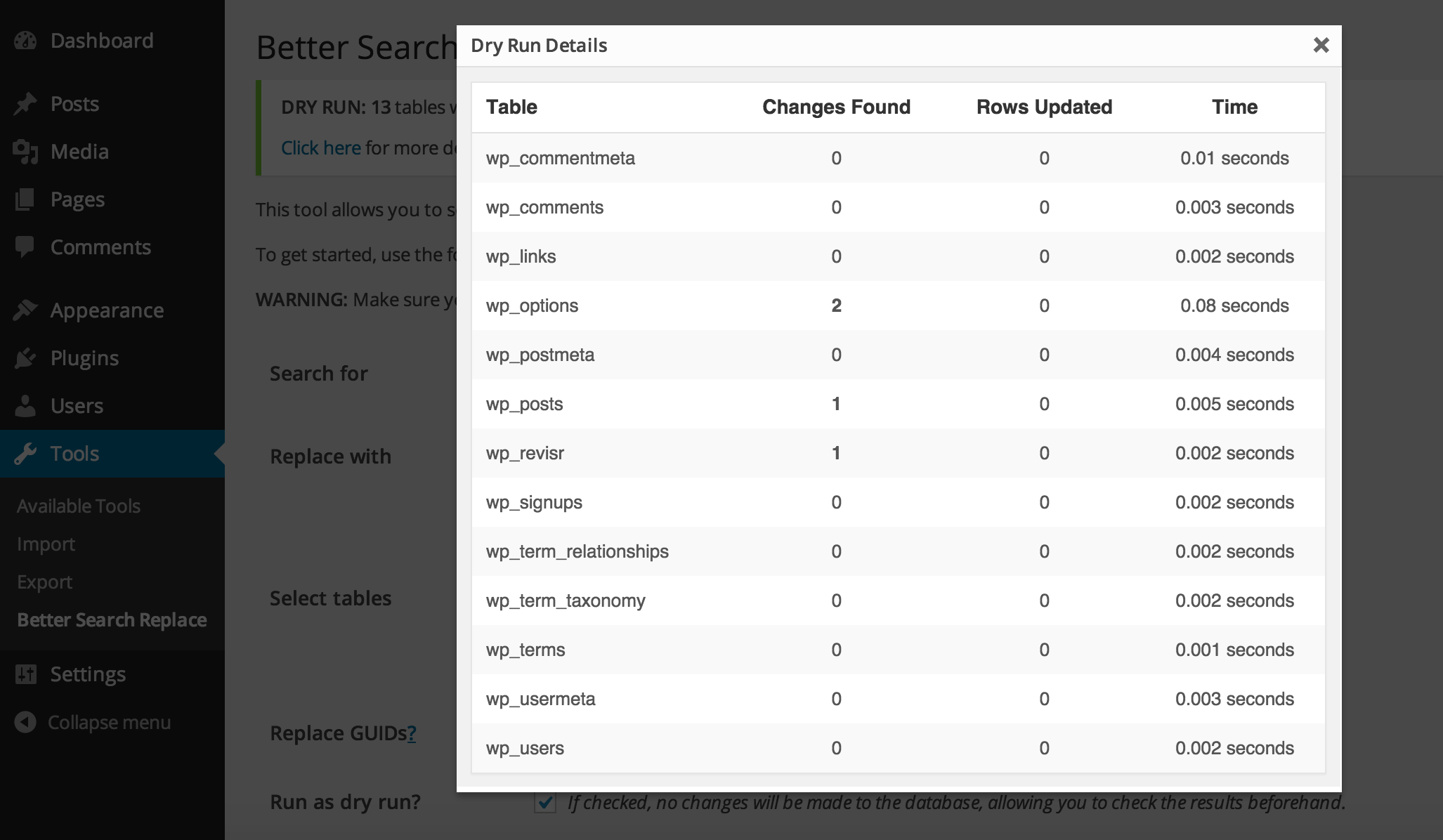Click the Settings sliders icon
This screenshot has height=840, width=1443.
click(x=25, y=674)
